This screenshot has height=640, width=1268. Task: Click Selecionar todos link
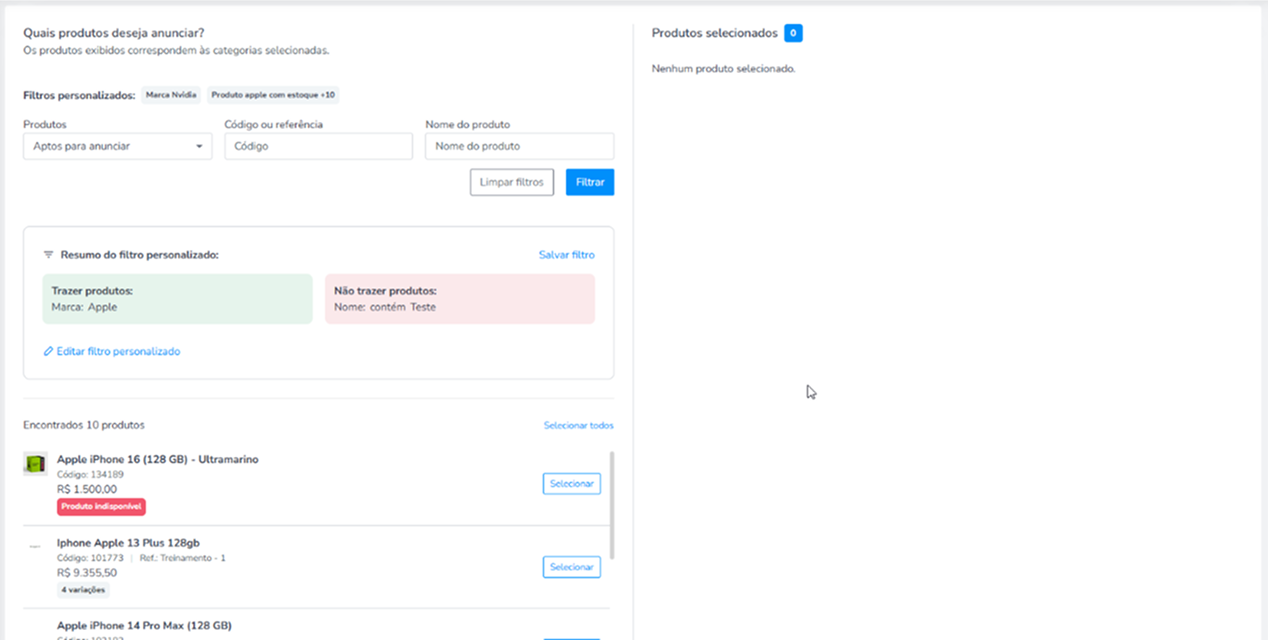(579, 426)
